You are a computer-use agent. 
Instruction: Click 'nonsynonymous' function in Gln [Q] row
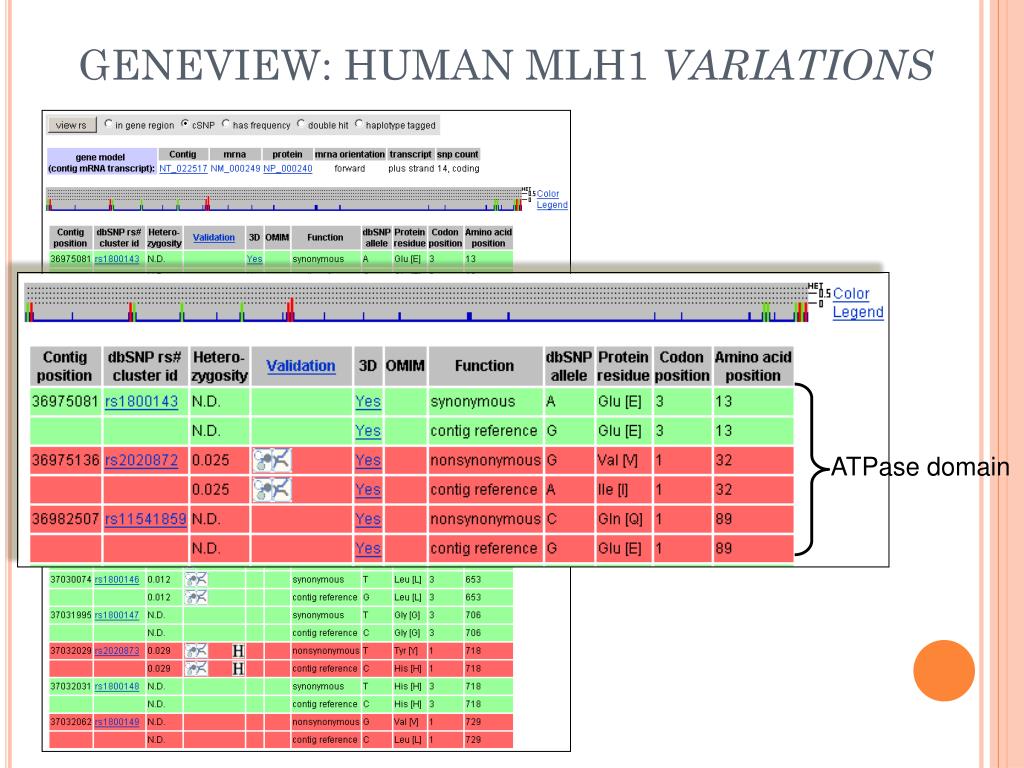(x=485, y=519)
